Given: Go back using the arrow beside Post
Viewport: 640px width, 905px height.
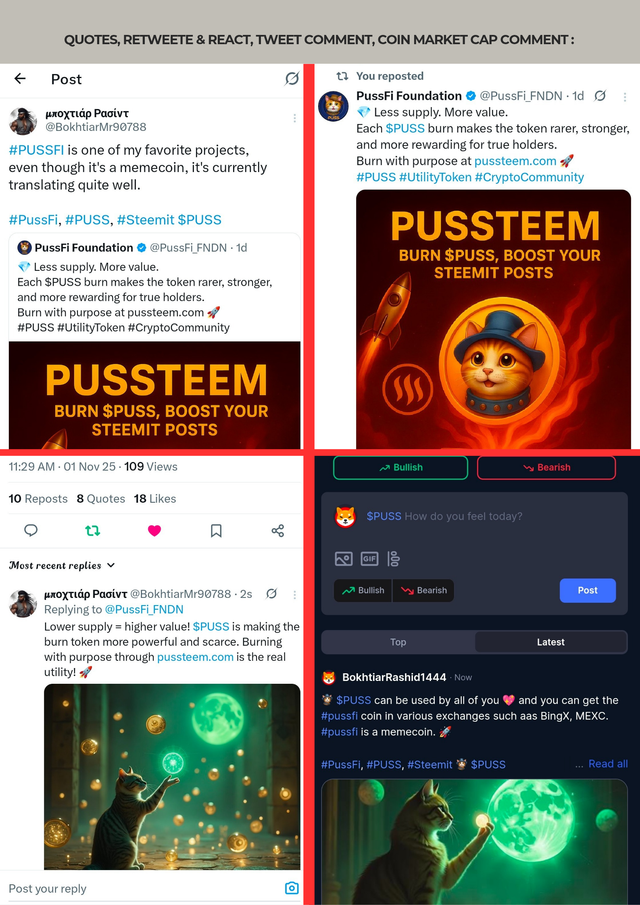Looking at the screenshot, I should tap(20, 78).
